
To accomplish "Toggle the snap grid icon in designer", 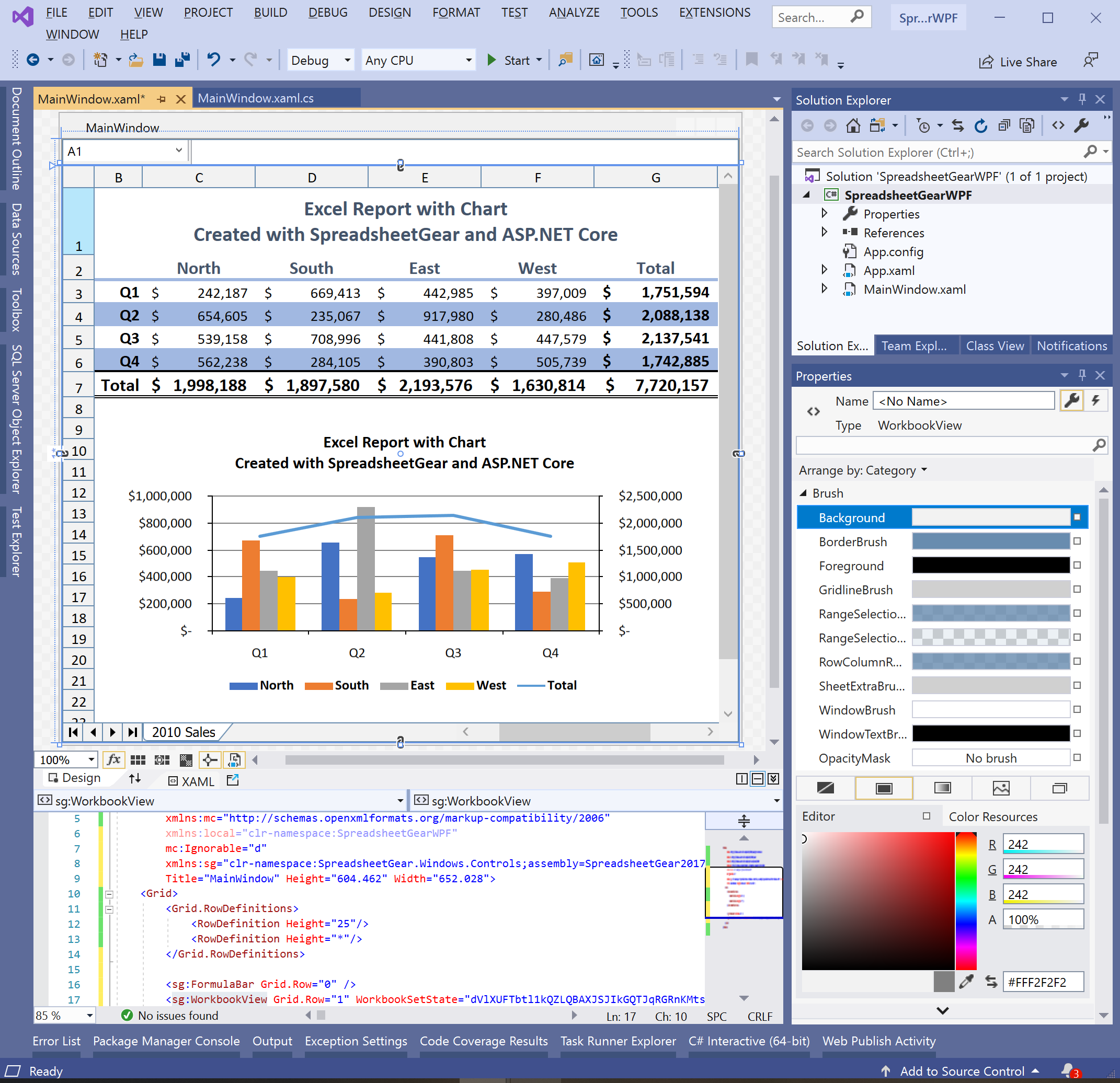I will (138, 759).
